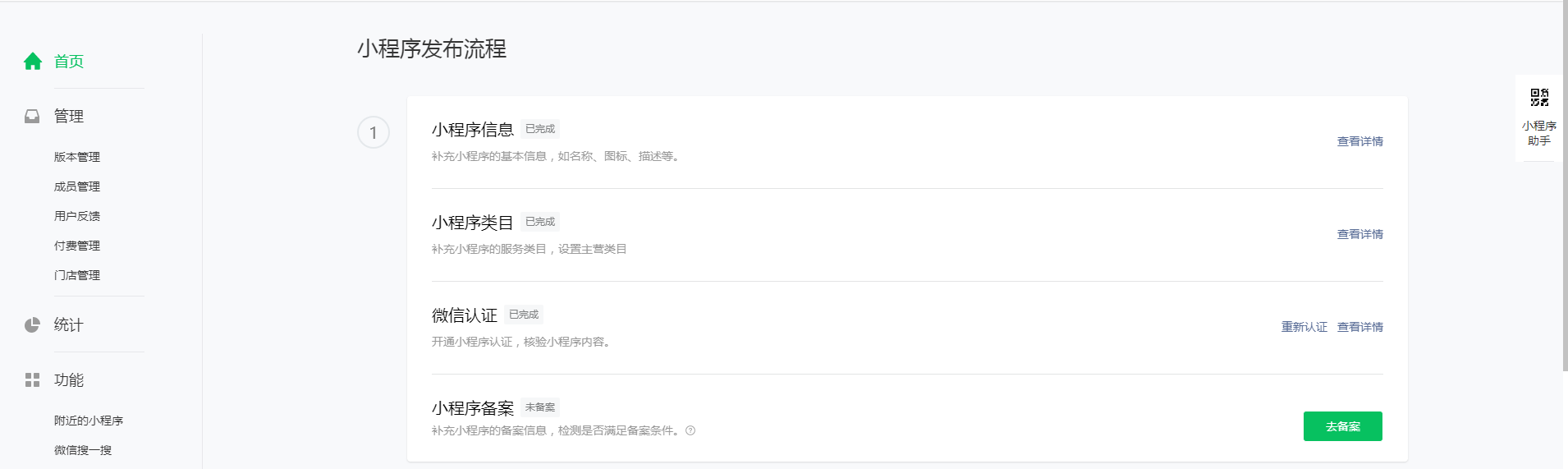
Task: View details for 微信认证
Action: pyautogui.click(x=1360, y=327)
